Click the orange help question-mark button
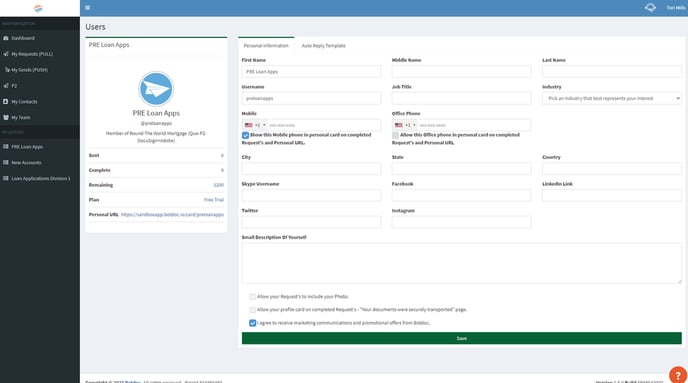Viewport: 688px width, 383px height. click(678, 375)
